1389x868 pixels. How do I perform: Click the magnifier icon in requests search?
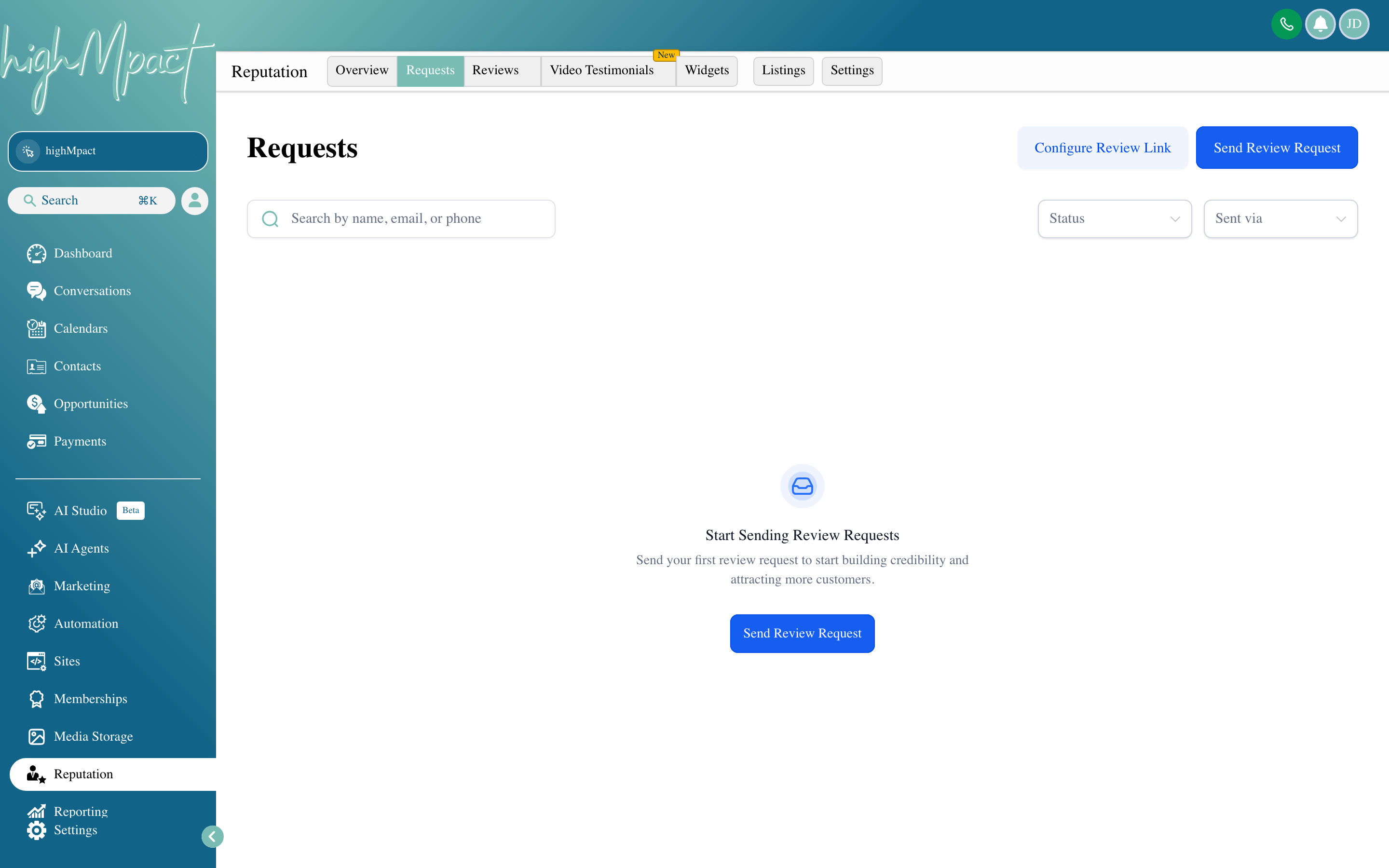(x=270, y=219)
